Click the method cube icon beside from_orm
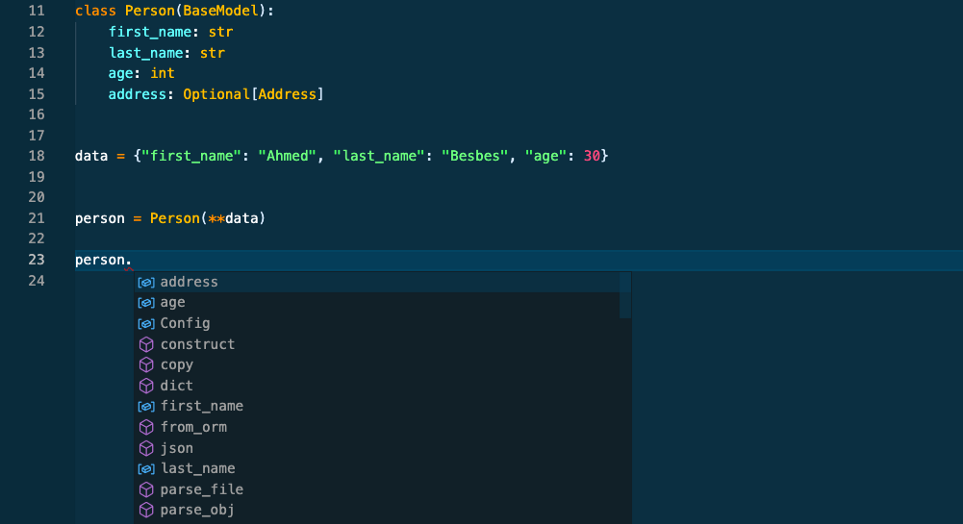The height and width of the screenshot is (524, 963). tap(146, 427)
